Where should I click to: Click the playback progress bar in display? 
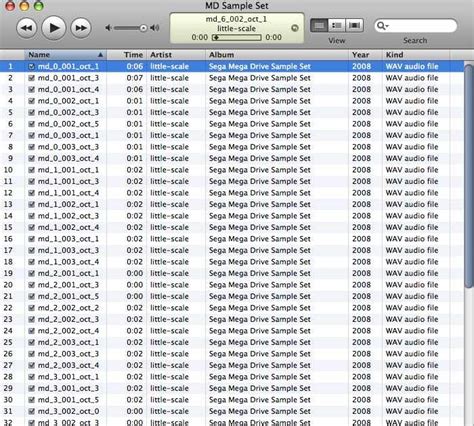[237, 38]
